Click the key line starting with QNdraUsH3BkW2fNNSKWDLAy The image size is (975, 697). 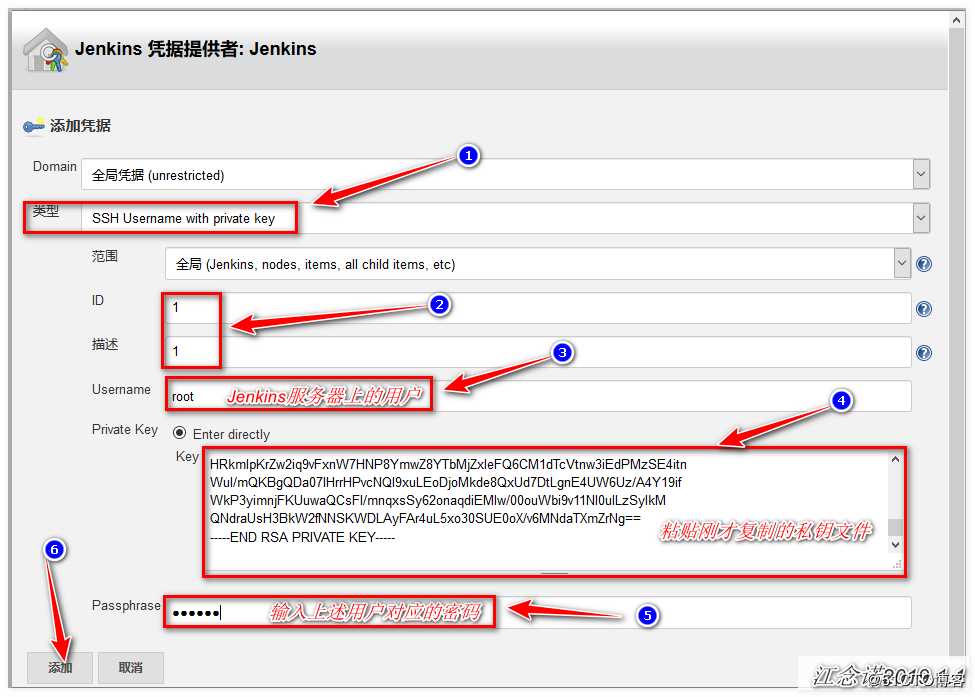425,519
